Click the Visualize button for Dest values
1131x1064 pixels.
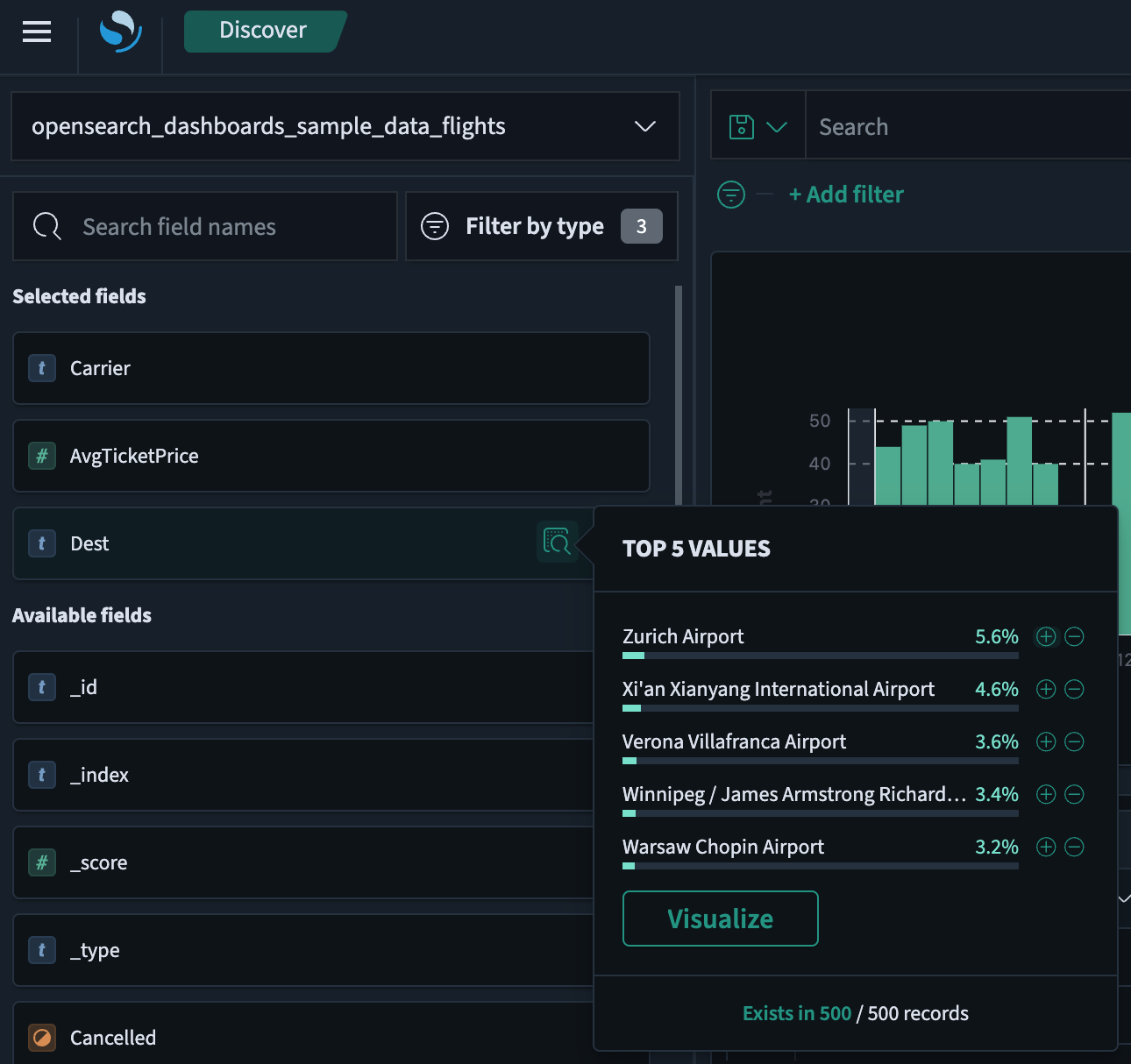point(720,918)
